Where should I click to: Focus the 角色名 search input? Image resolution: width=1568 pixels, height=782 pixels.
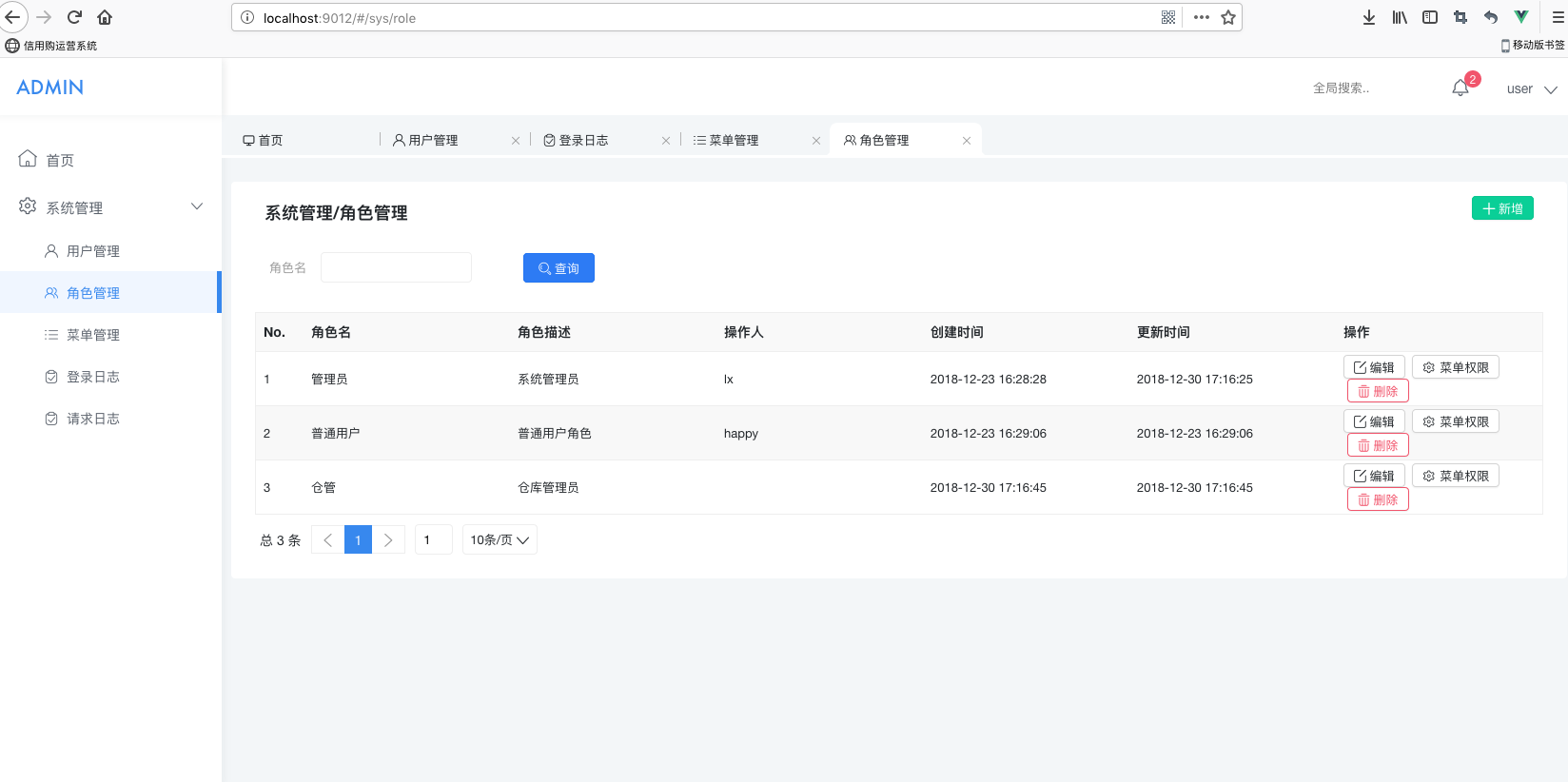[396, 267]
